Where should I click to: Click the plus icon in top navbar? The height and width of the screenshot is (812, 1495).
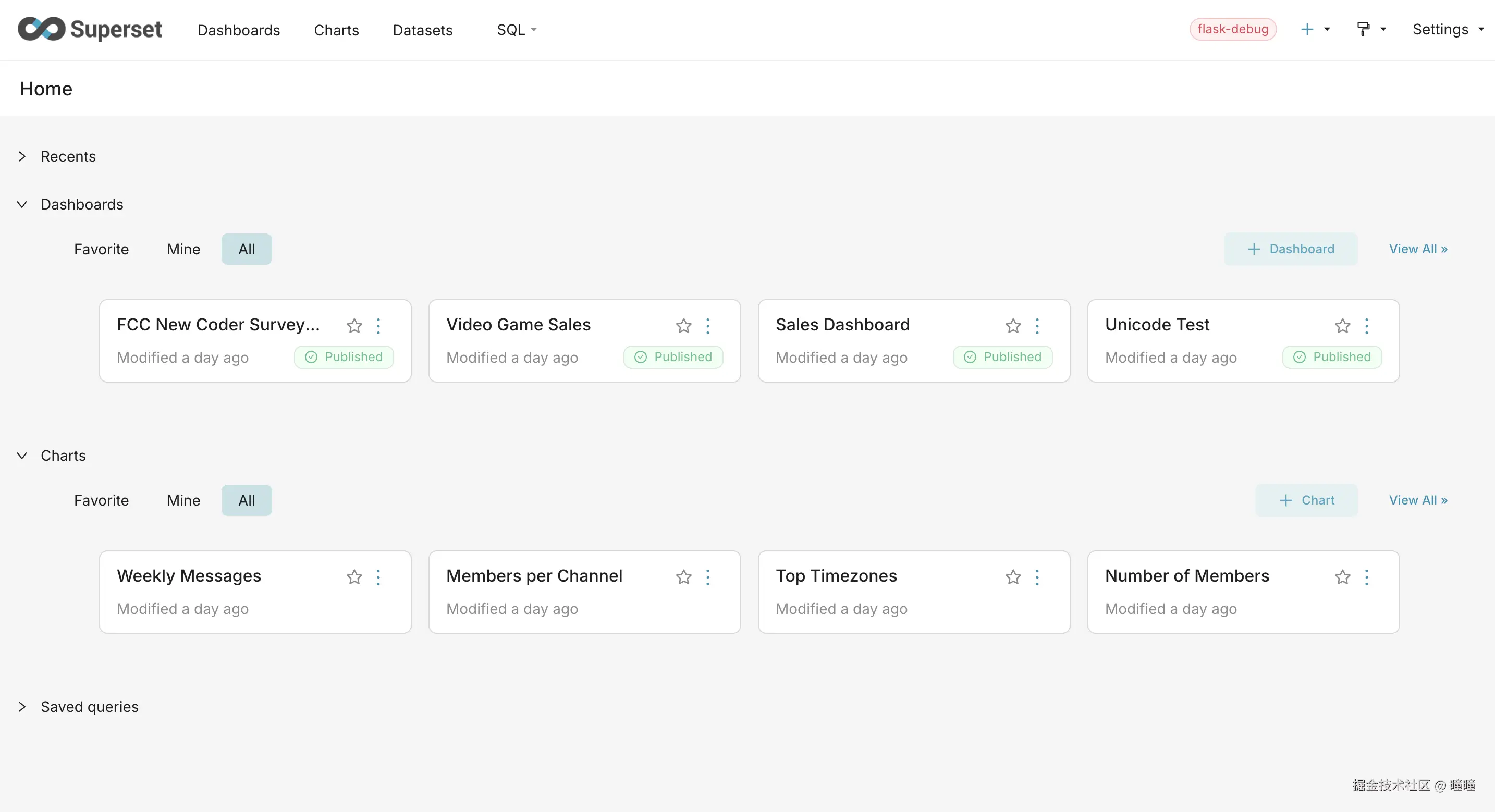[x=1307, y=29]
